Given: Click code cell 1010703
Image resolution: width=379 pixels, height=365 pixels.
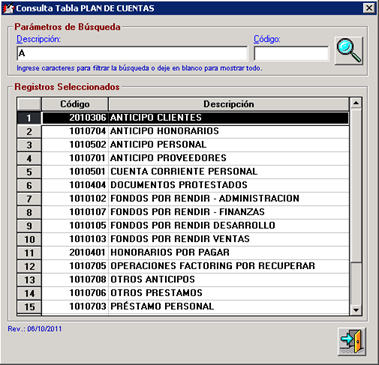Looking at the screenshot, I should point(75,307).
